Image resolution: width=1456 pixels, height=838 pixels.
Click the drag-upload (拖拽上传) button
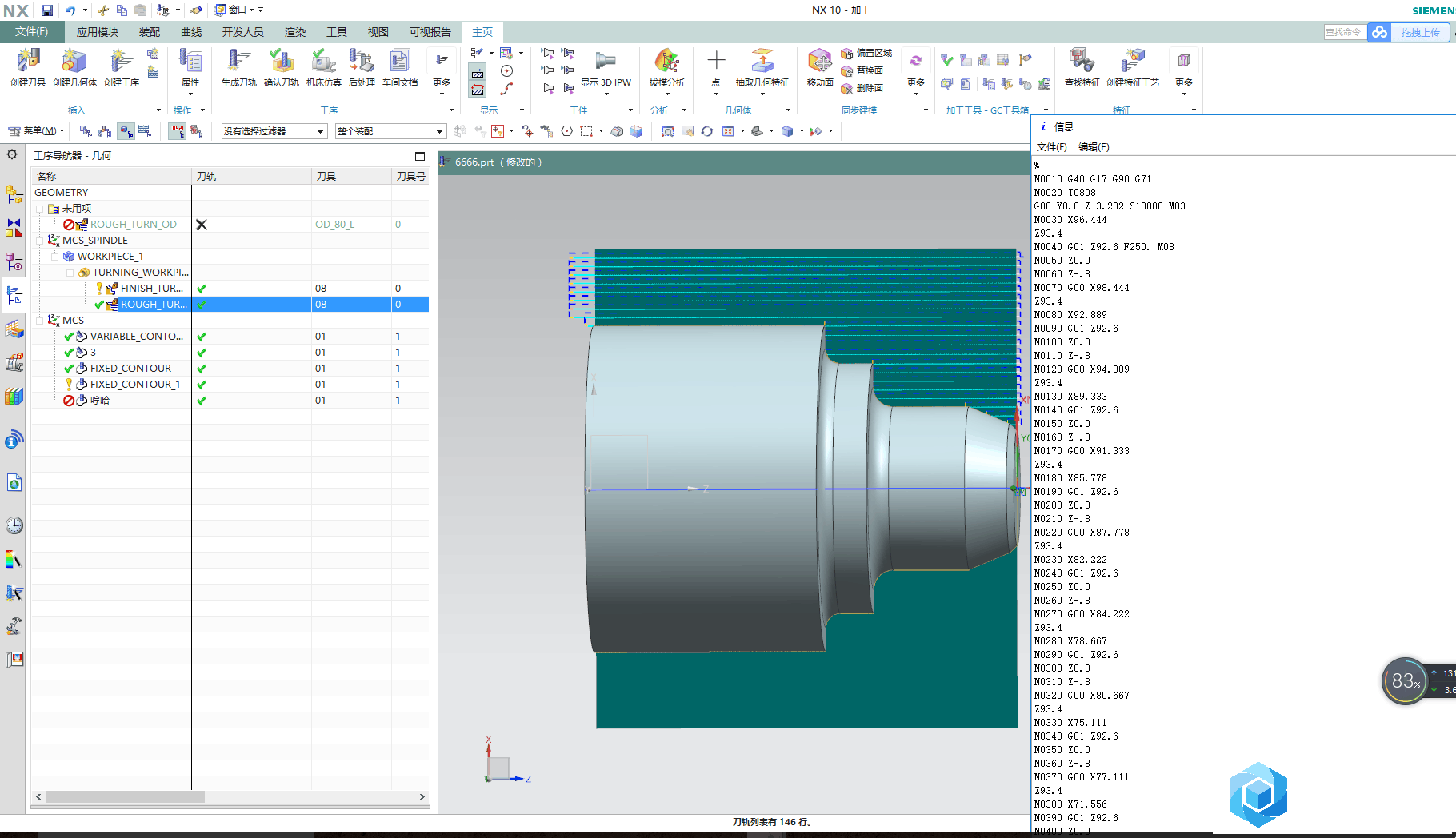point(1420,32)
